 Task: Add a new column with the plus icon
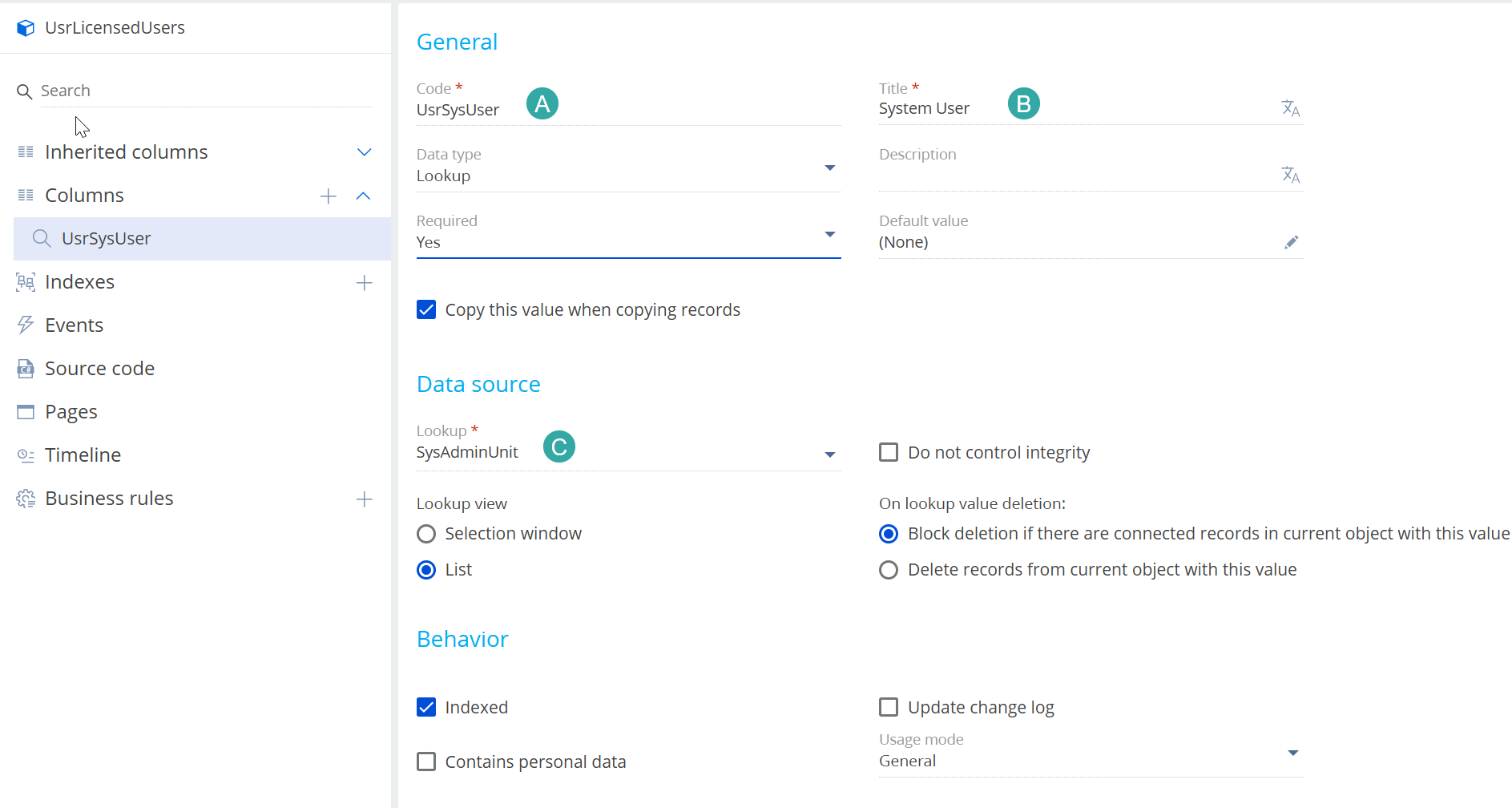[x=328, y=196]
